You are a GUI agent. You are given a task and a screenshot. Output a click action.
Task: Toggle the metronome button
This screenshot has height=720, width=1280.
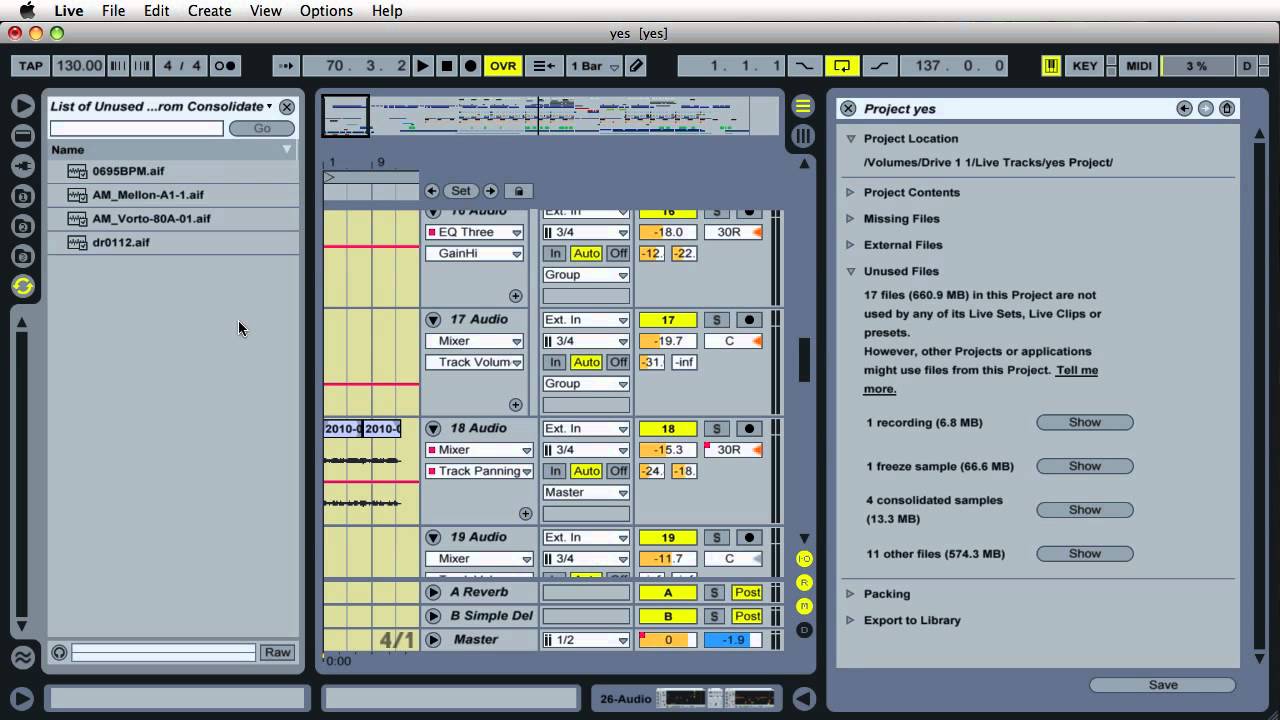click(225, 66)
